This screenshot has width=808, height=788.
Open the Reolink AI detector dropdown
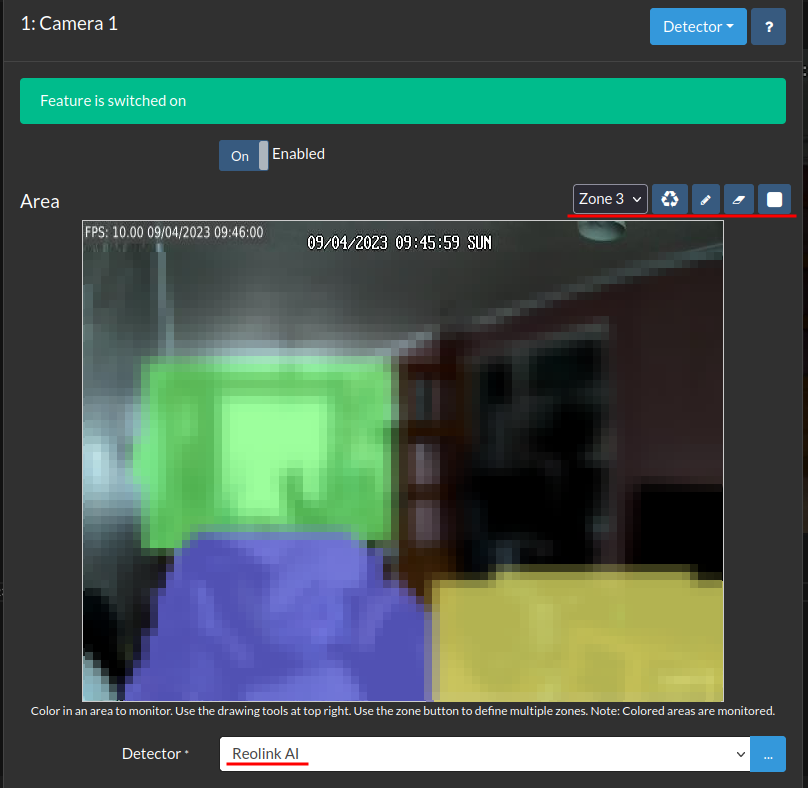[x=484, y=753]
